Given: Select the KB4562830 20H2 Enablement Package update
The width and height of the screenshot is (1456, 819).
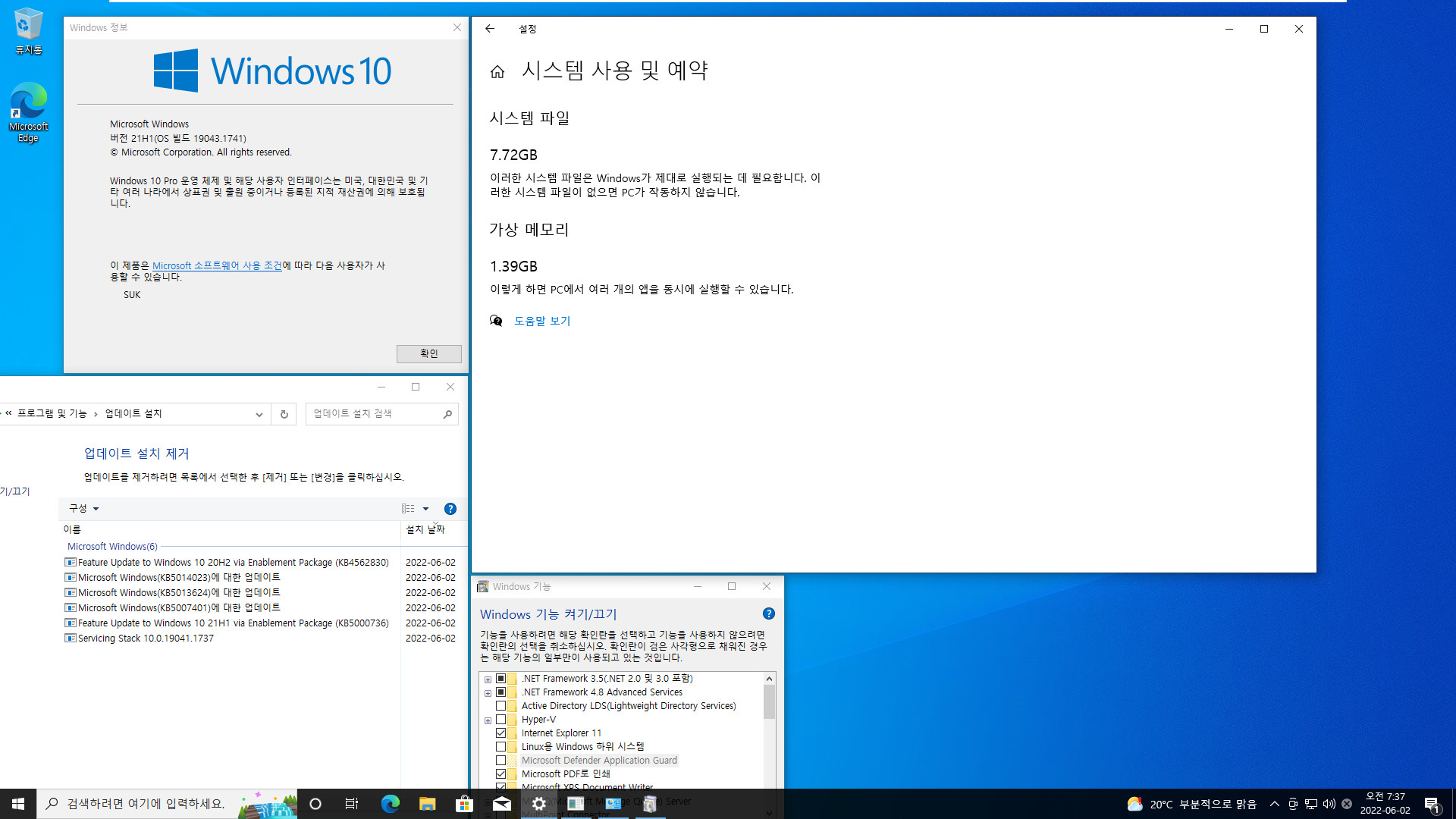Looking at the screenshot, I should (262, 563).
